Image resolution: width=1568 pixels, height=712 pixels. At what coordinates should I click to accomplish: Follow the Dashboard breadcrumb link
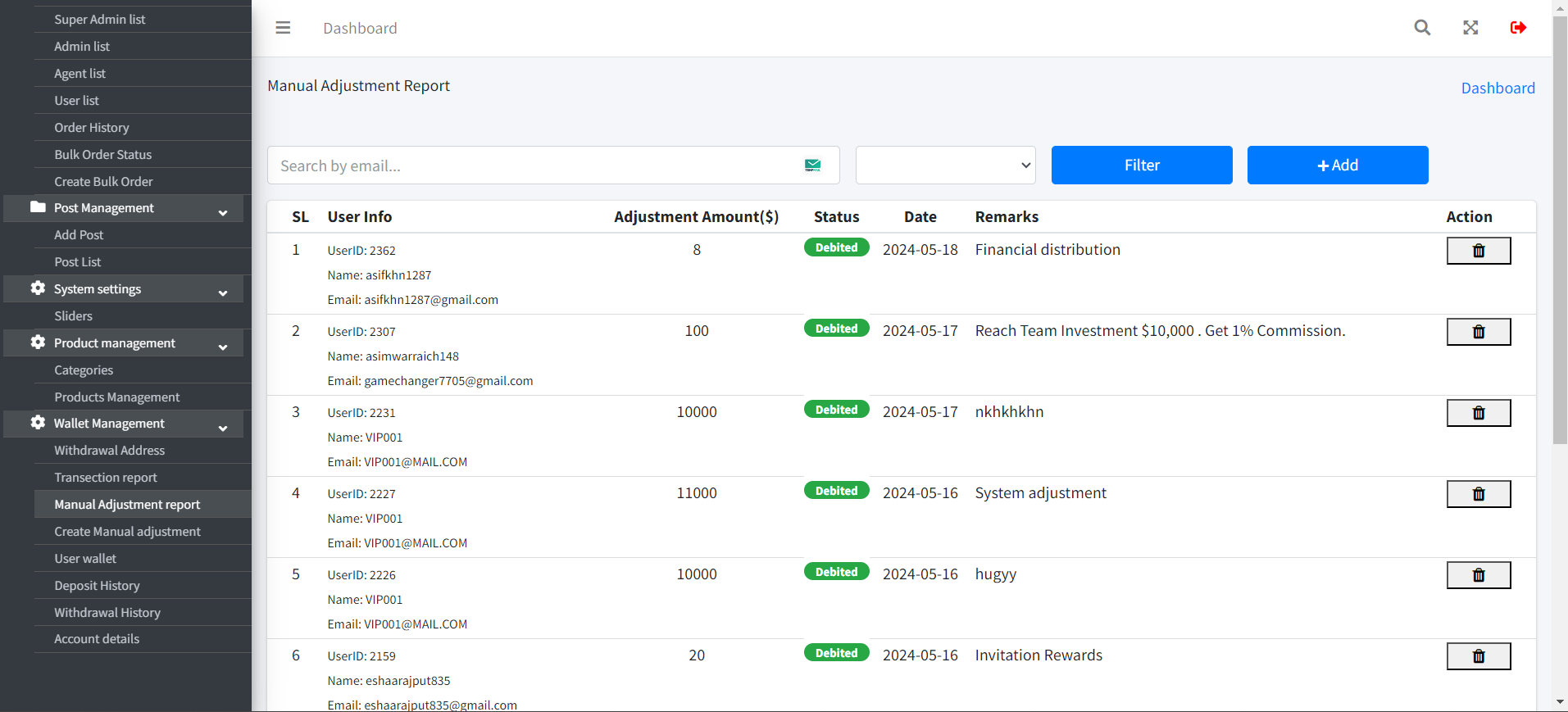1498,88
